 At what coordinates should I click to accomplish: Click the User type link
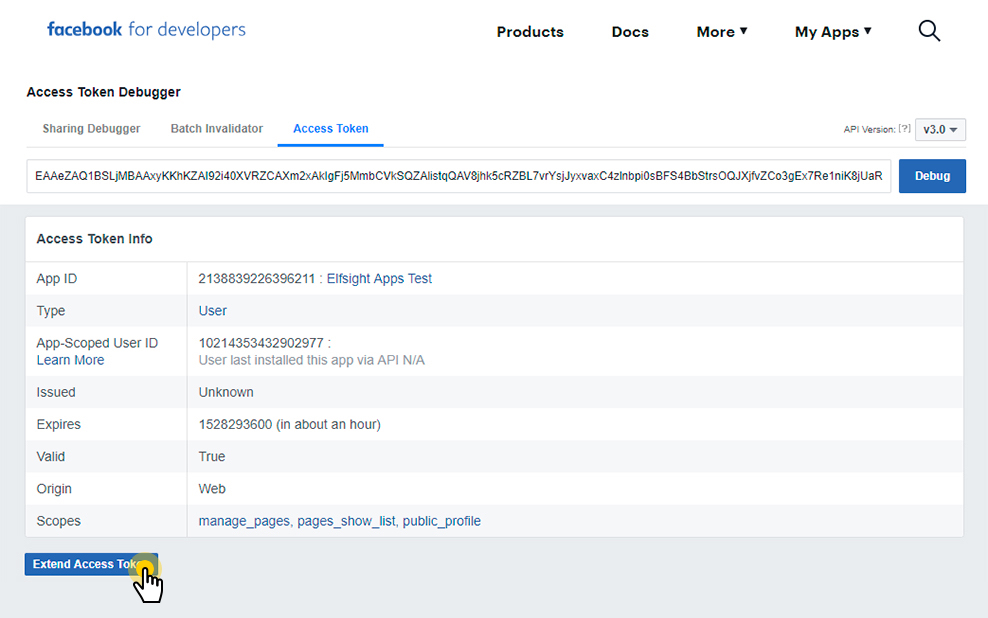click(x=212, y=310)
